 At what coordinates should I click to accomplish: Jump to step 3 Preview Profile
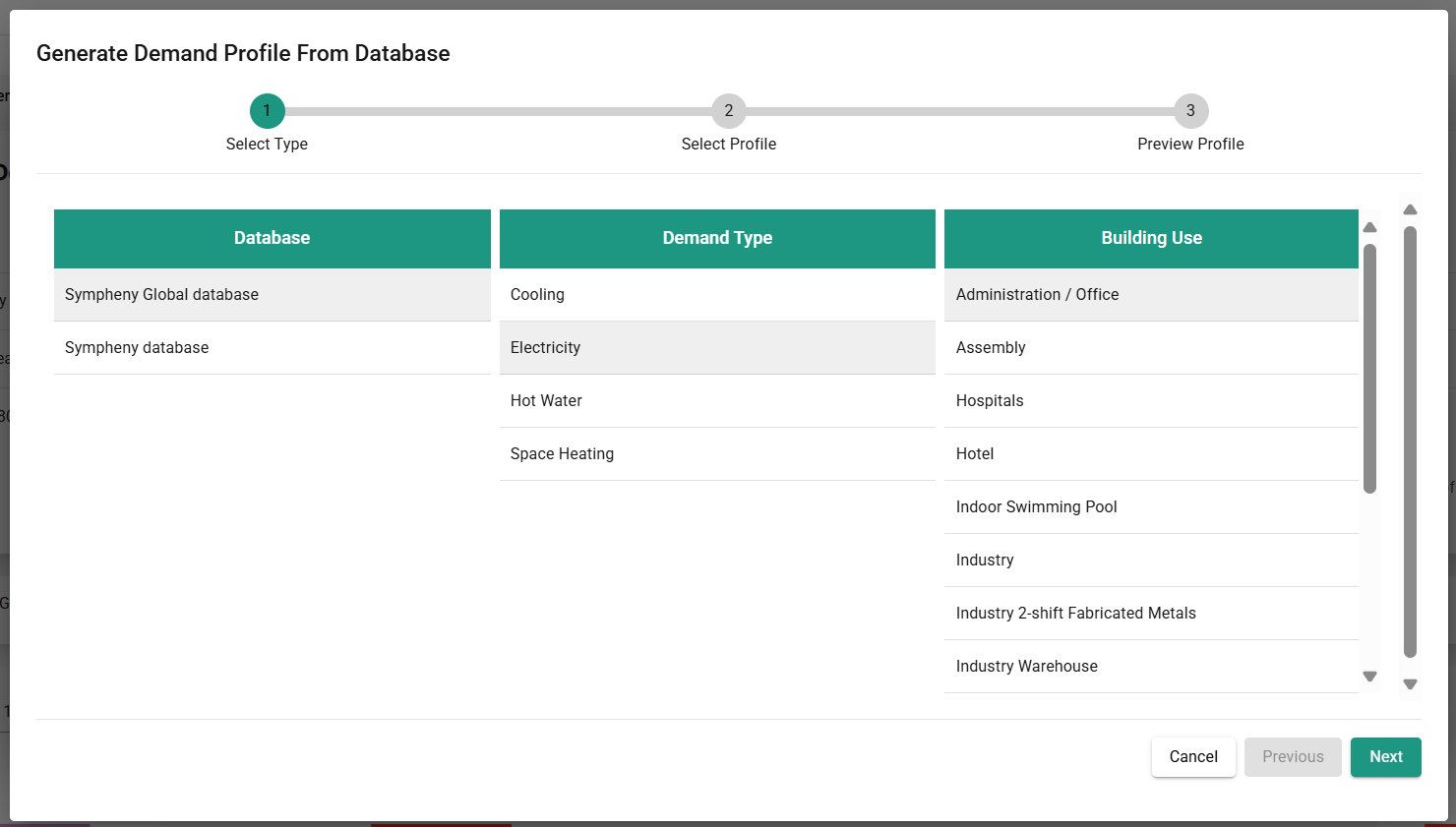coord(1189,111)
